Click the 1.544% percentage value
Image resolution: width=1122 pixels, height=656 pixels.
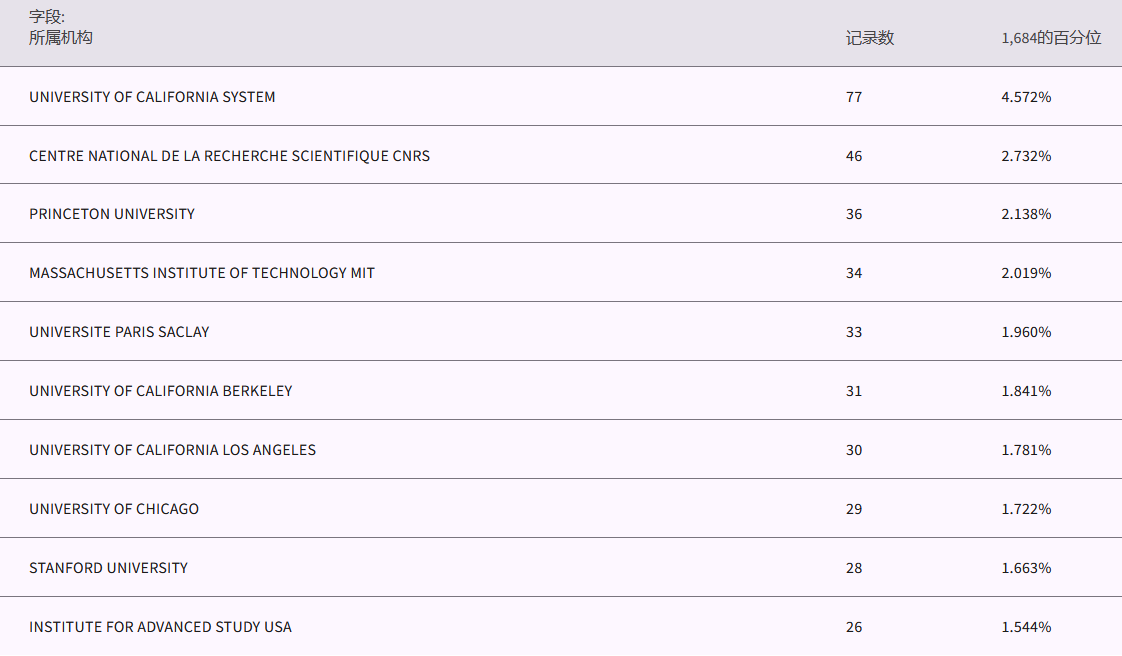1026,627
